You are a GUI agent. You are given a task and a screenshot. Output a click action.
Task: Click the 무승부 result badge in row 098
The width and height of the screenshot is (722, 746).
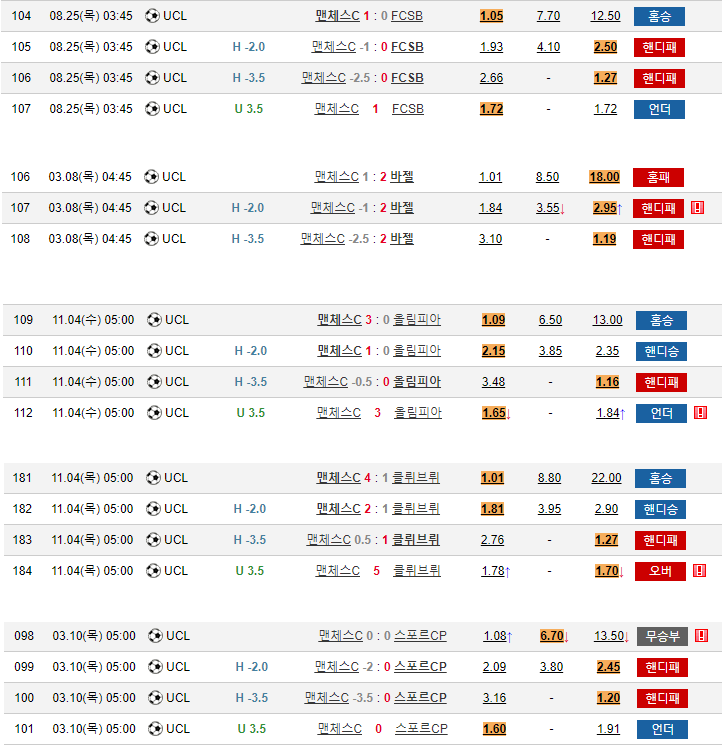[661, 636]
